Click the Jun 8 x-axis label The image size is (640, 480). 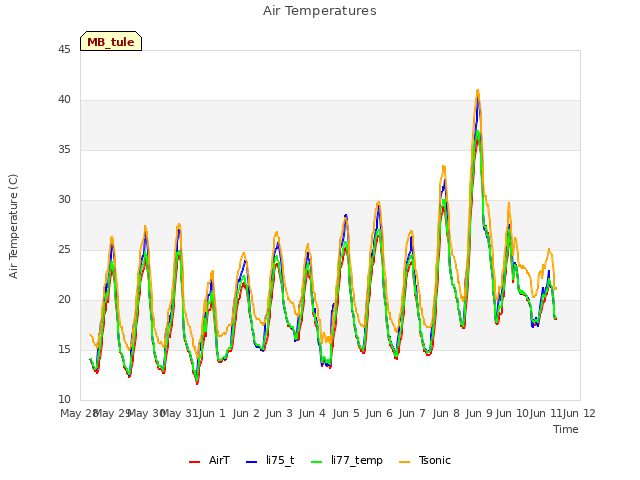(446, 413)
